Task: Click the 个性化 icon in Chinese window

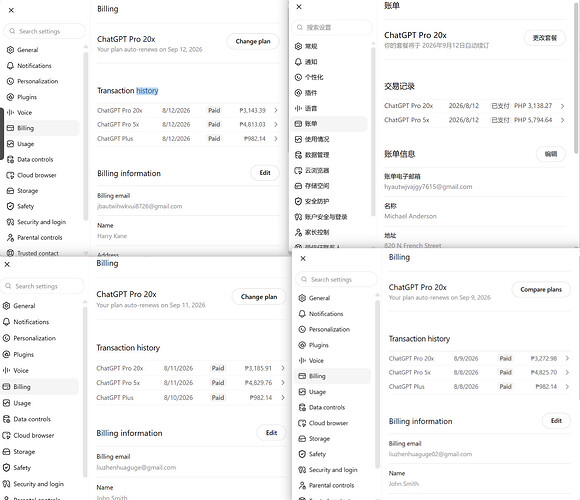Action: 298,77
